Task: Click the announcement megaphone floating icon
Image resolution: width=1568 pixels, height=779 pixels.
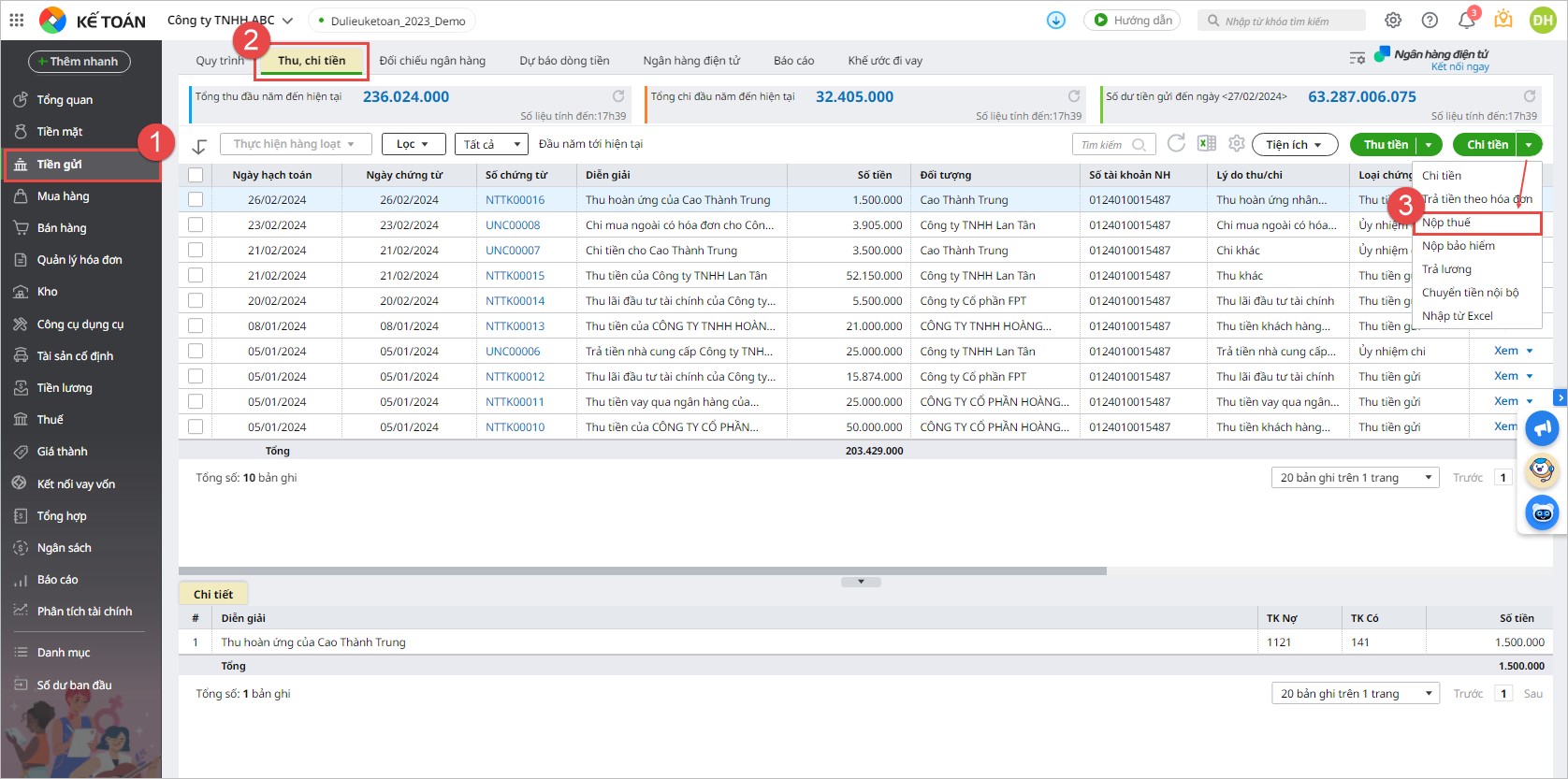Action: click(x=1542, y=429)
